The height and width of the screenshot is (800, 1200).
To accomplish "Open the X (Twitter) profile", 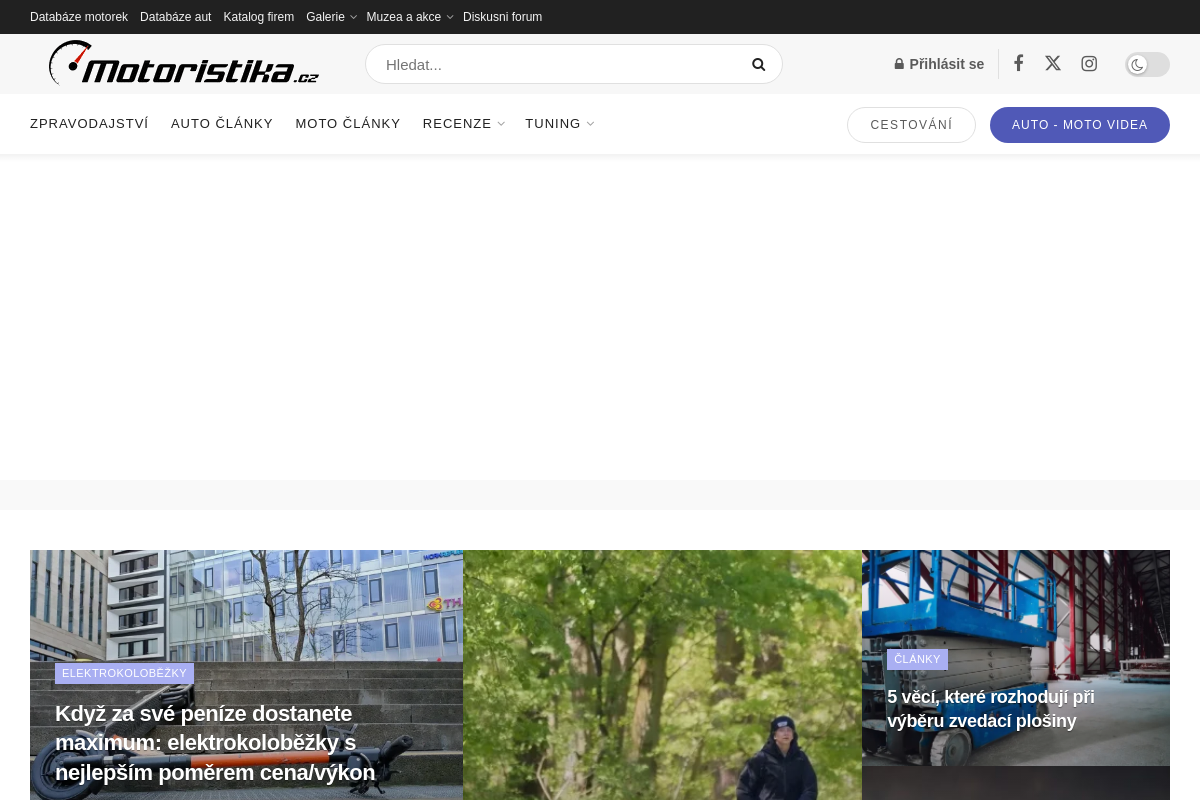I will click(1052, 63).
